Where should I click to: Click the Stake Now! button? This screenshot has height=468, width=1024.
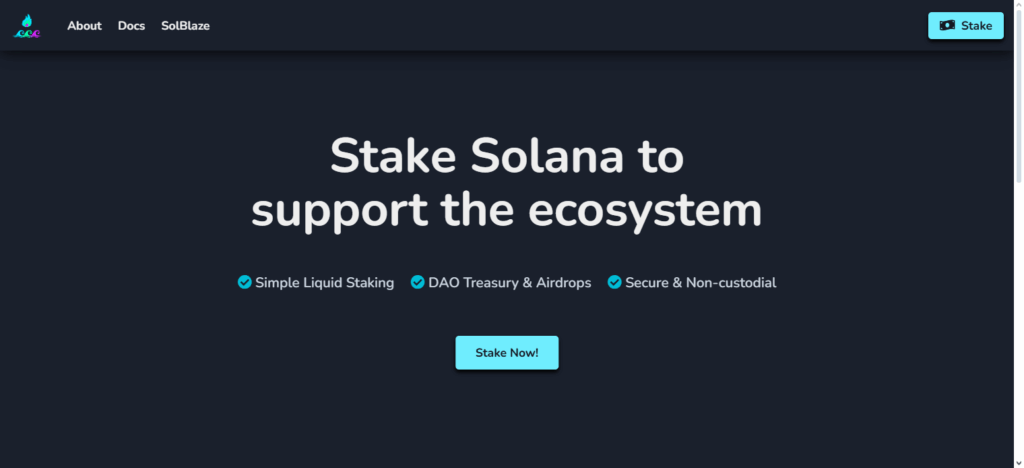507,352
